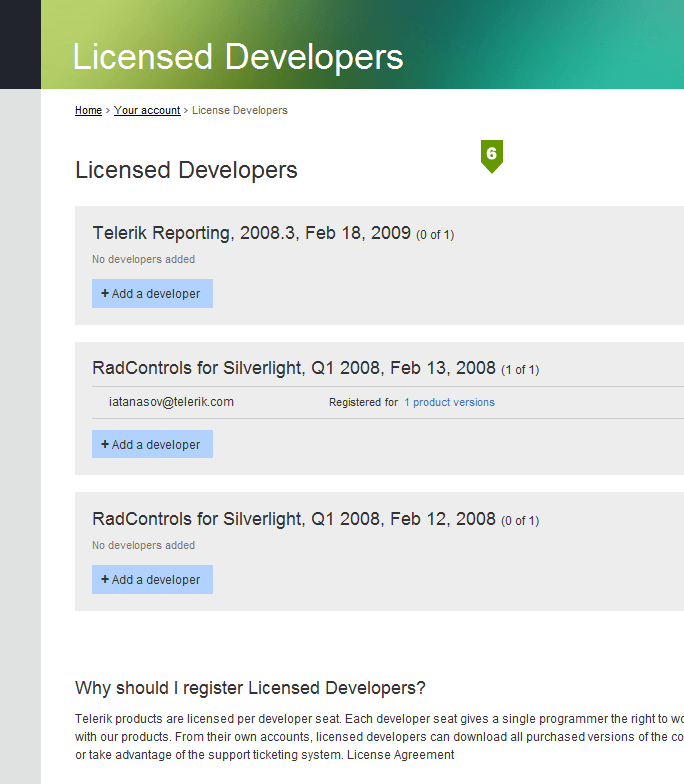Image resolution: width=684 pixels, height=784 pixels.
Task: Open the License Agreement link
Action: pyautogui.click(x=400, y=755)
